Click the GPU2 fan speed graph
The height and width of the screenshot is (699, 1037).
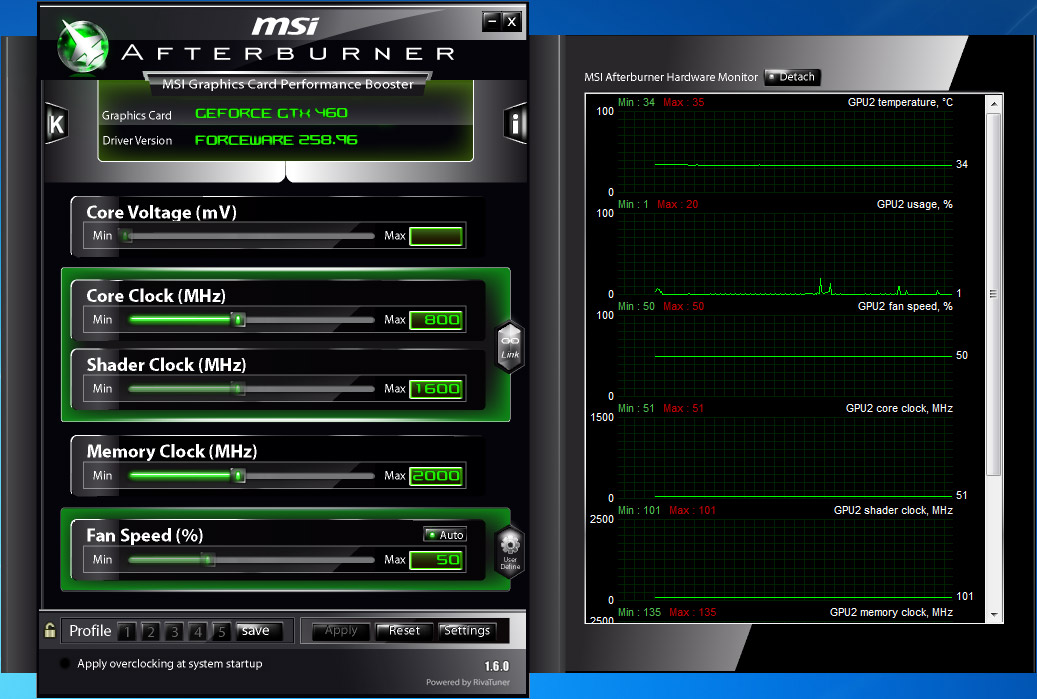tap(785, 355)
